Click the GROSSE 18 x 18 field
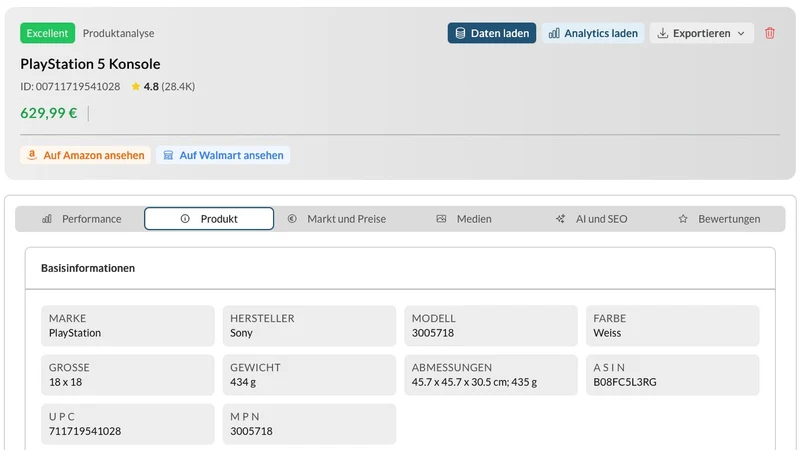 (128, 375)
